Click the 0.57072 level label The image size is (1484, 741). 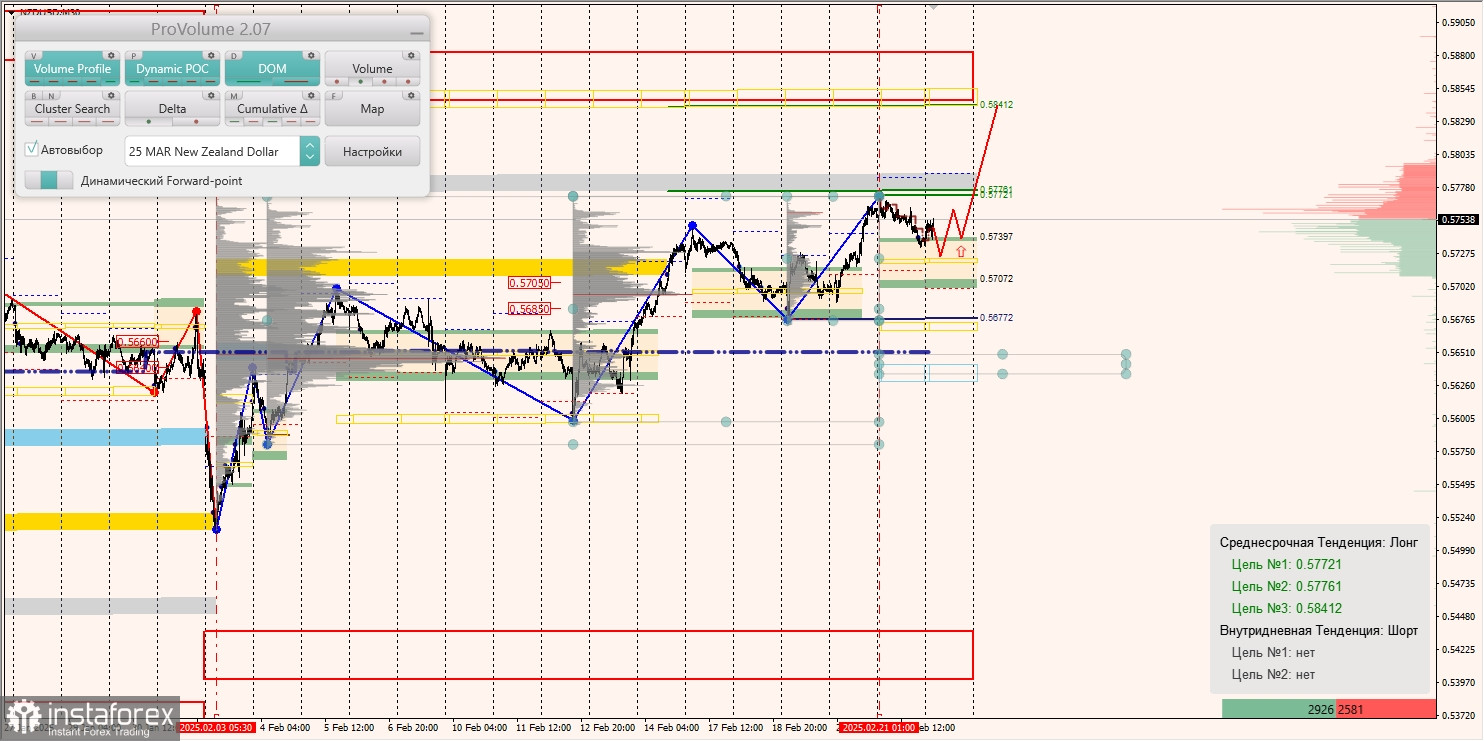[x=996, y=279]
